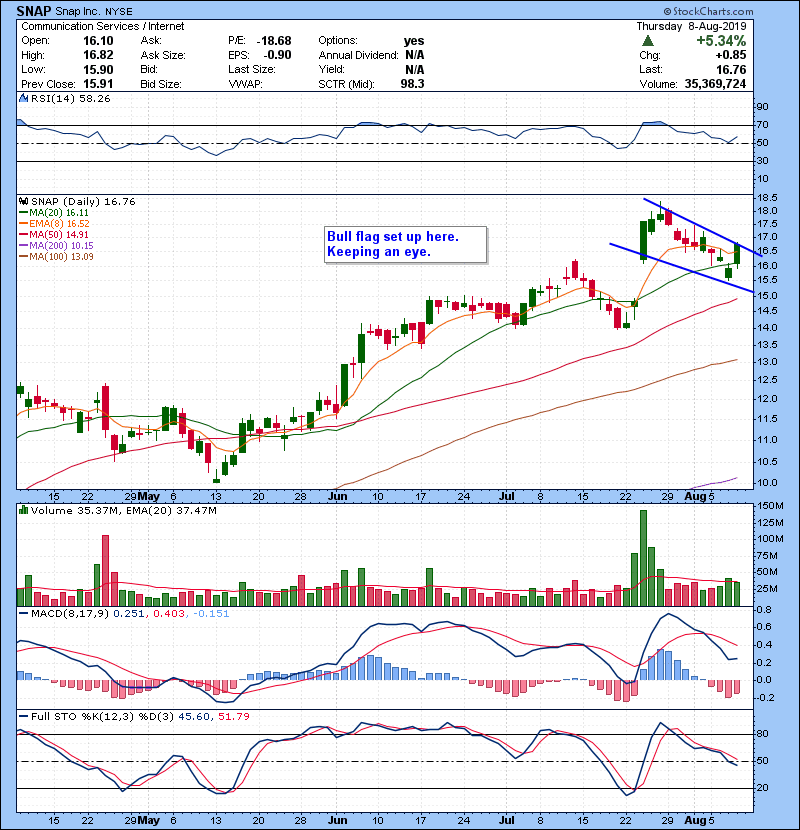The width and height of the screenshot is (800, 830).
Task: Click the Volume panel bar icon
Action: pos(23,510)
